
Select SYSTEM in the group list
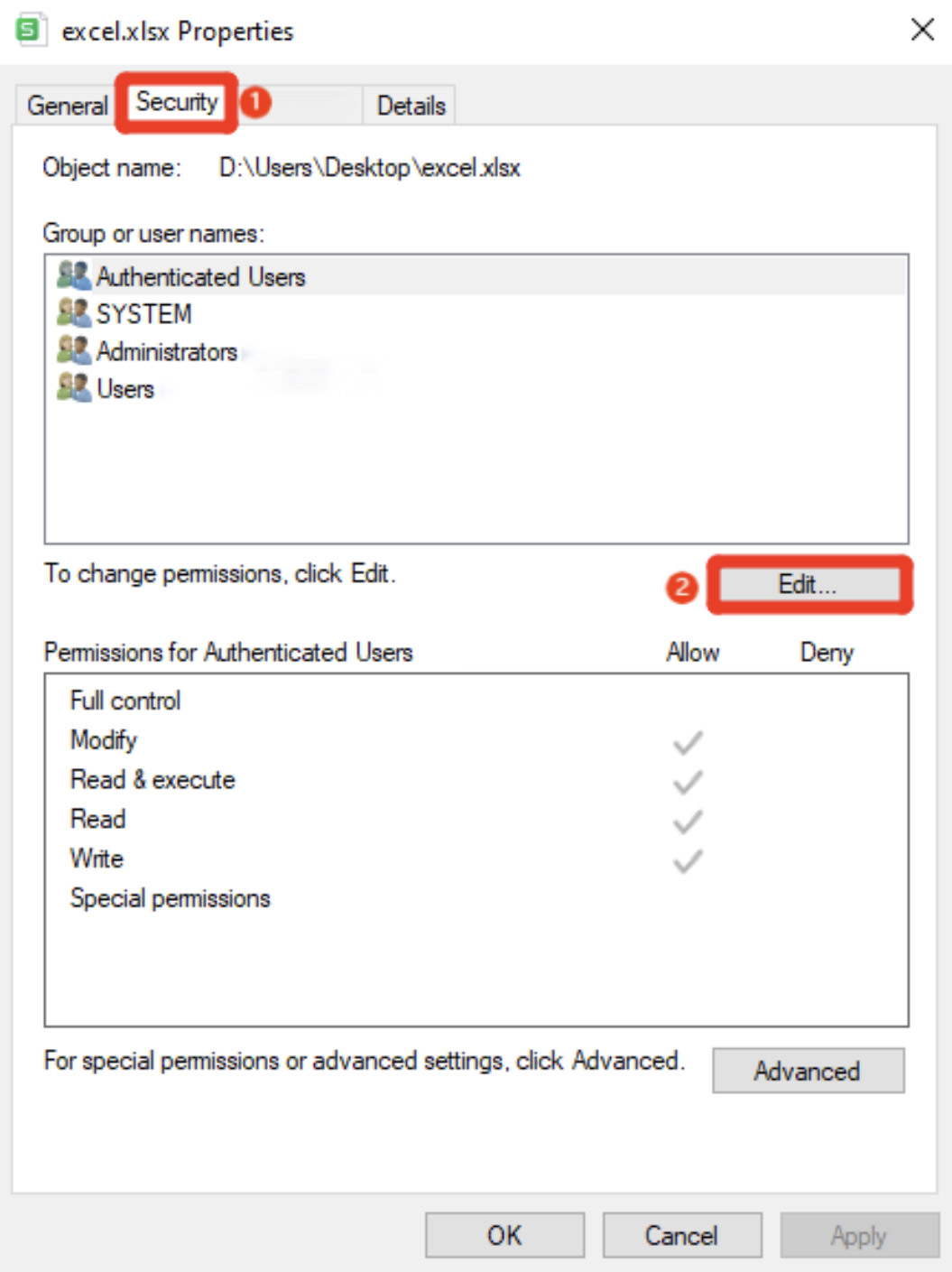pos(144,313)
